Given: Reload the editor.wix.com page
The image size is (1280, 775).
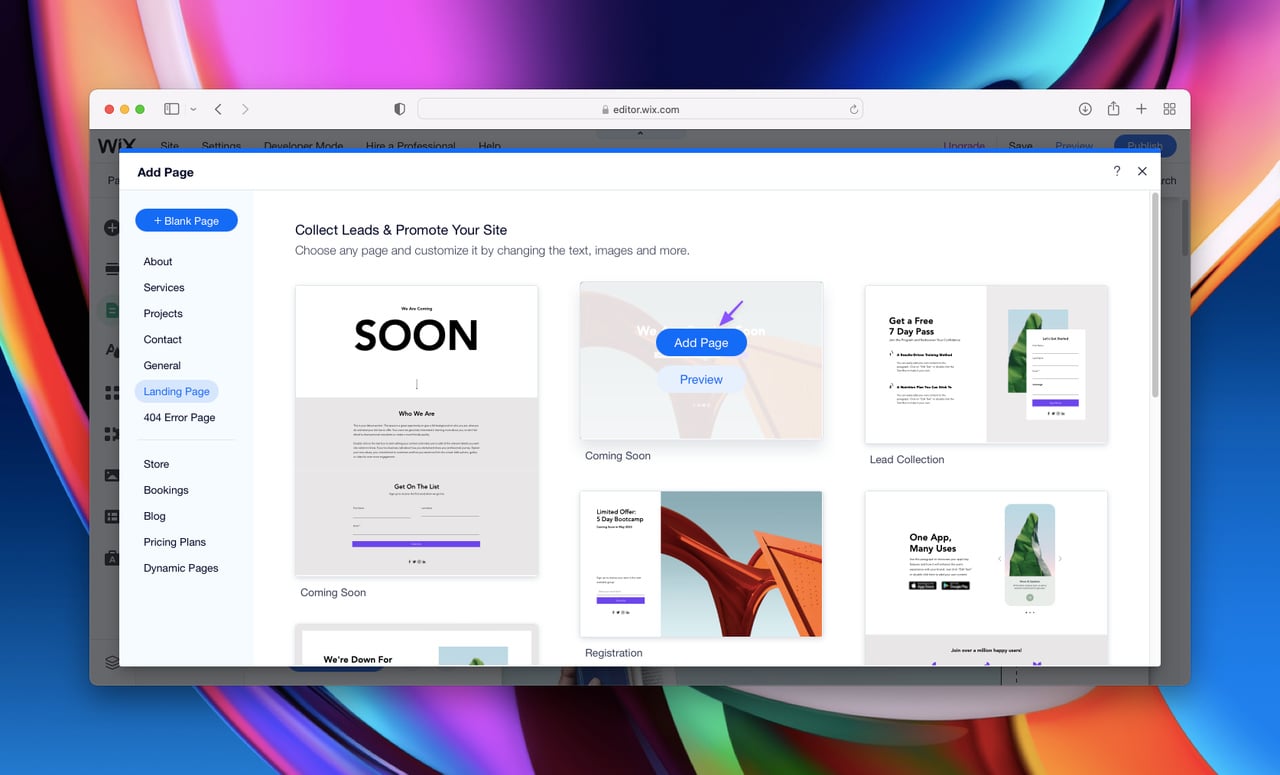Looking at the screenshot, I should pos(853,109).
